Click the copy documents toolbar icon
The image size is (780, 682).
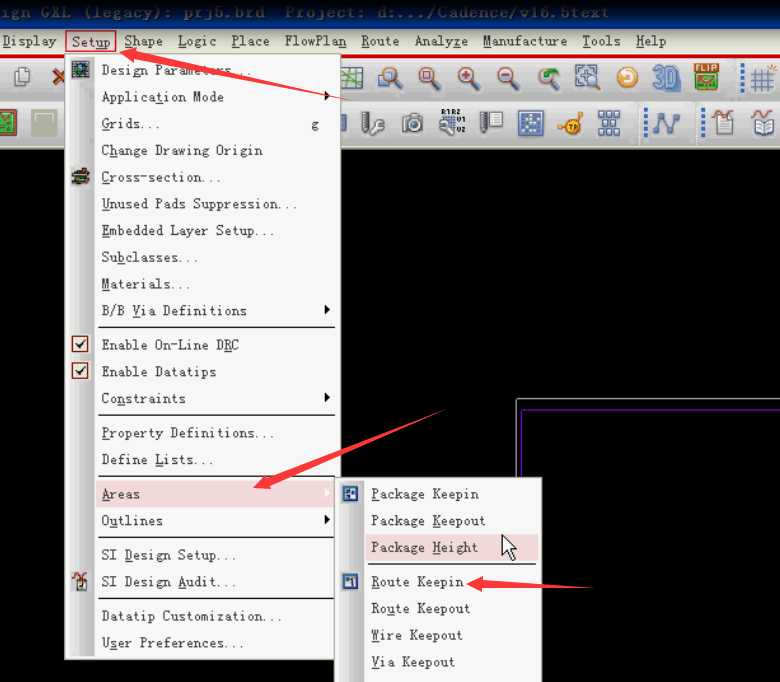pos(22,77)
